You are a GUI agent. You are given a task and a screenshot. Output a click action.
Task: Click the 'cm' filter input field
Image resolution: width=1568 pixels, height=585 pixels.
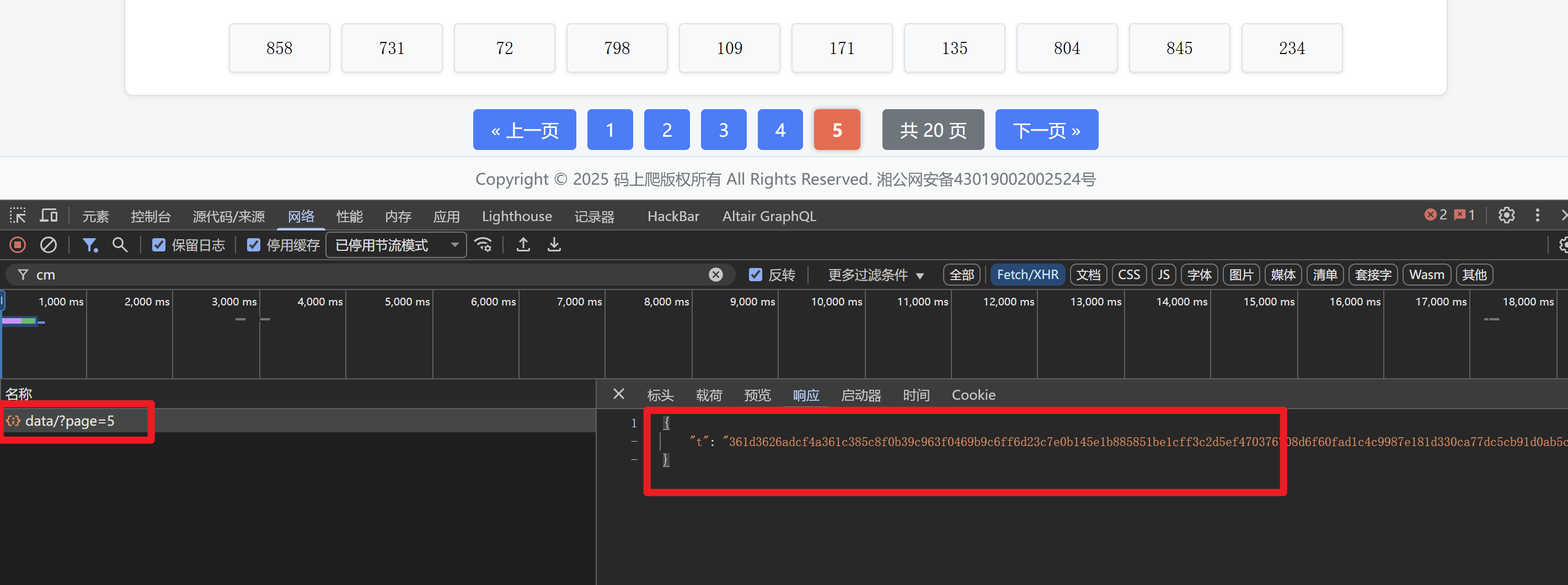point(370,275)
